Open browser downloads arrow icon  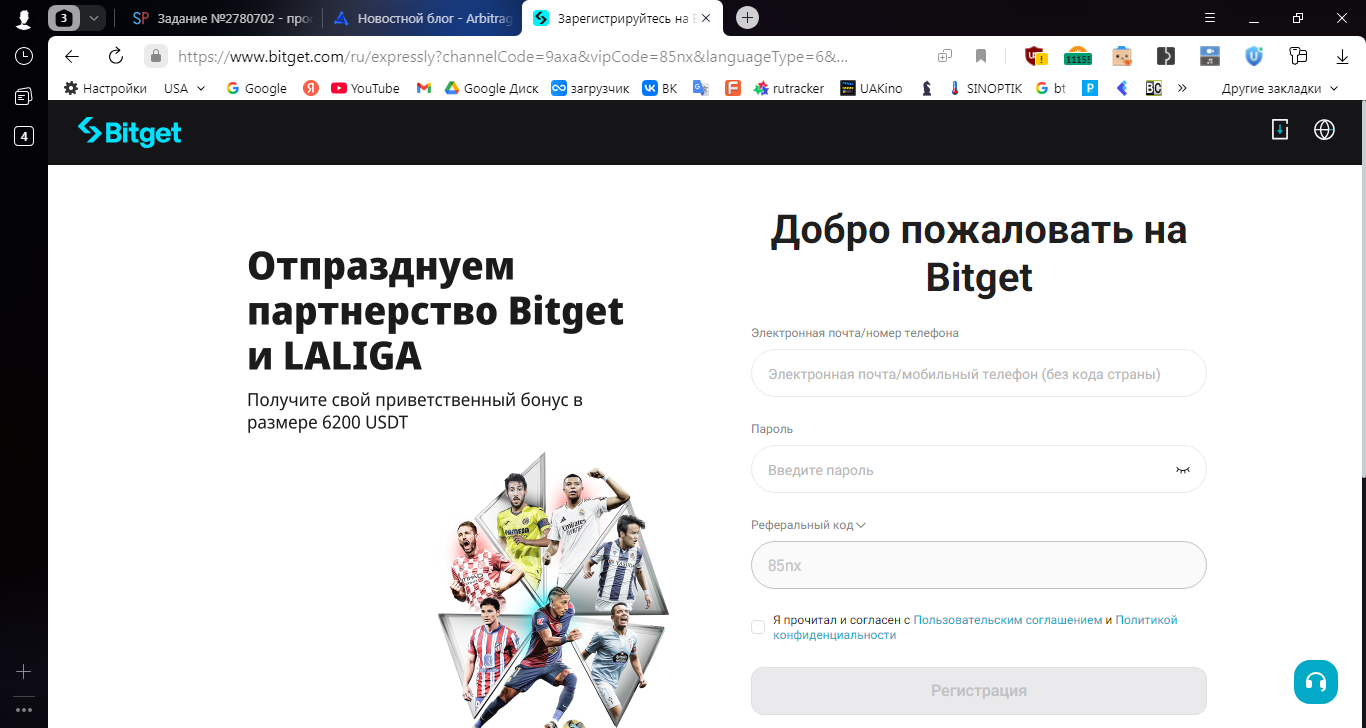(1343, 56)
